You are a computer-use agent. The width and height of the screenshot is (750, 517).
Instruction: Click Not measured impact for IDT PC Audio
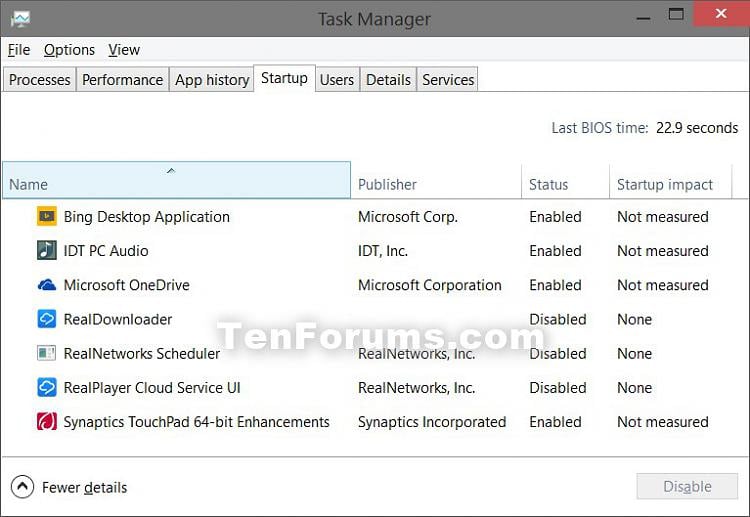point(663,251)
